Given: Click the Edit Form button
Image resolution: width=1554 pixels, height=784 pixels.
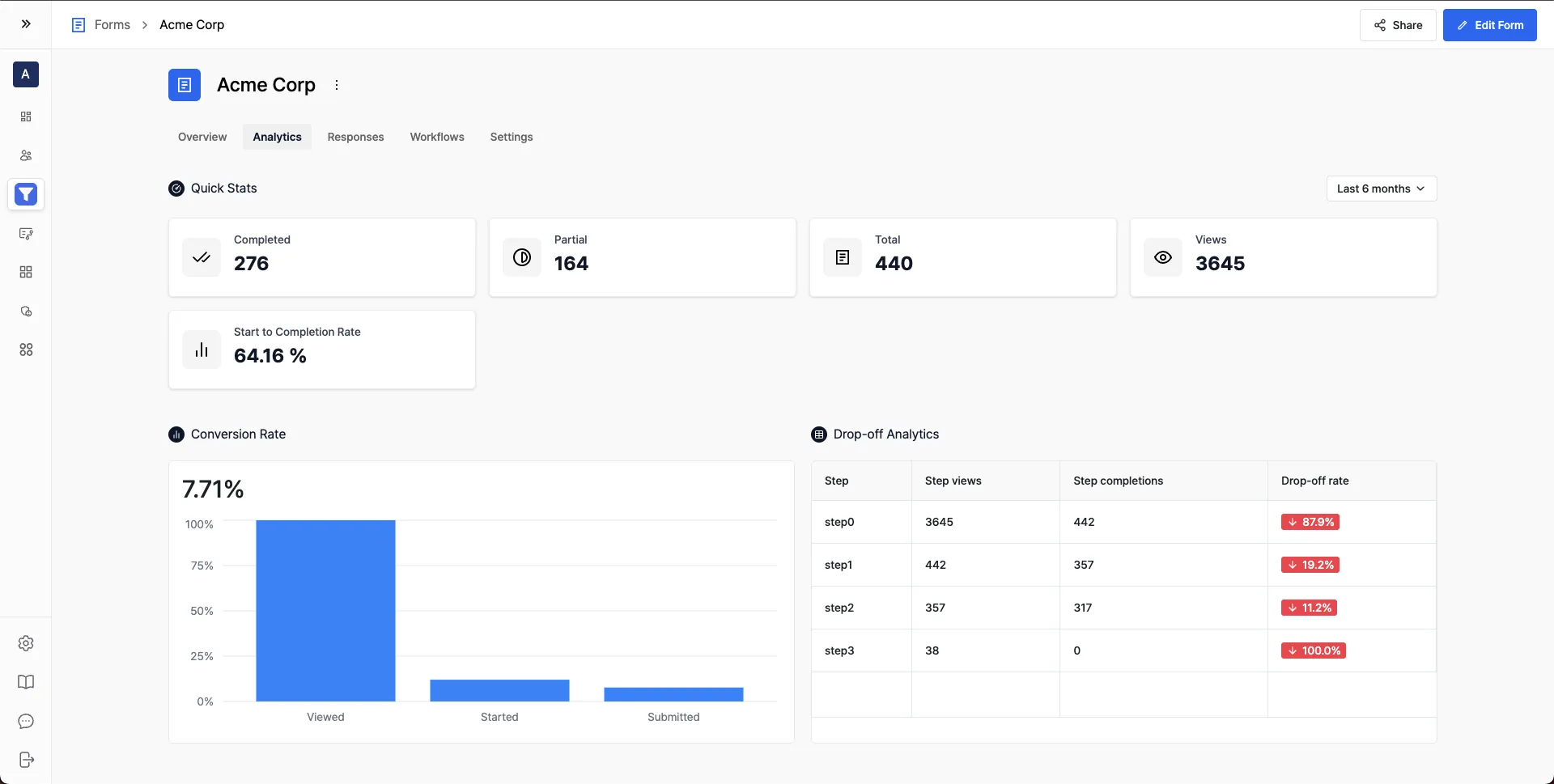Looking at the screenshot, I should click(1490, 25).
